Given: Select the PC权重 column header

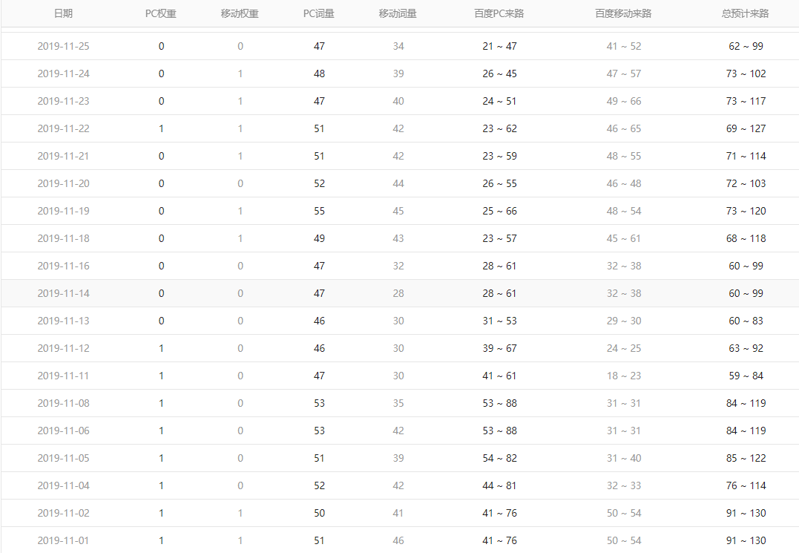Looking at the screenshot, I should tap(161, 14).
